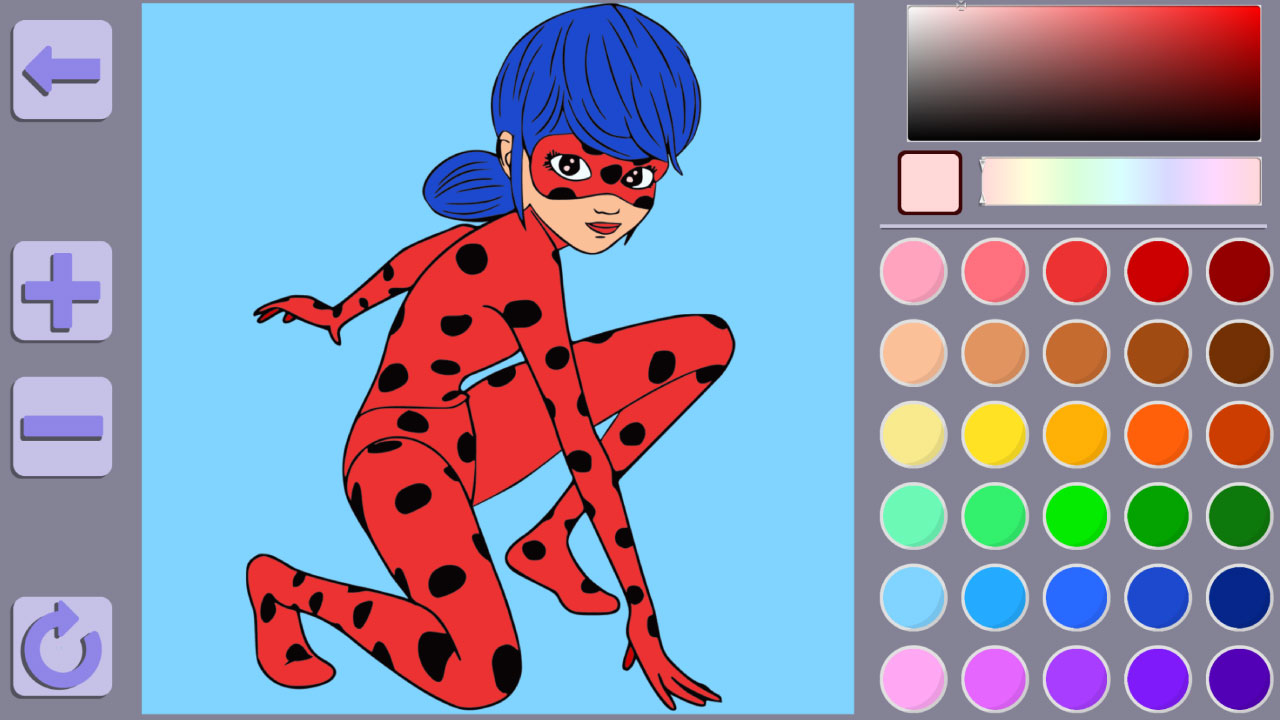
Task: Select the pure bright green swatch
Action: coord(1076,516)
